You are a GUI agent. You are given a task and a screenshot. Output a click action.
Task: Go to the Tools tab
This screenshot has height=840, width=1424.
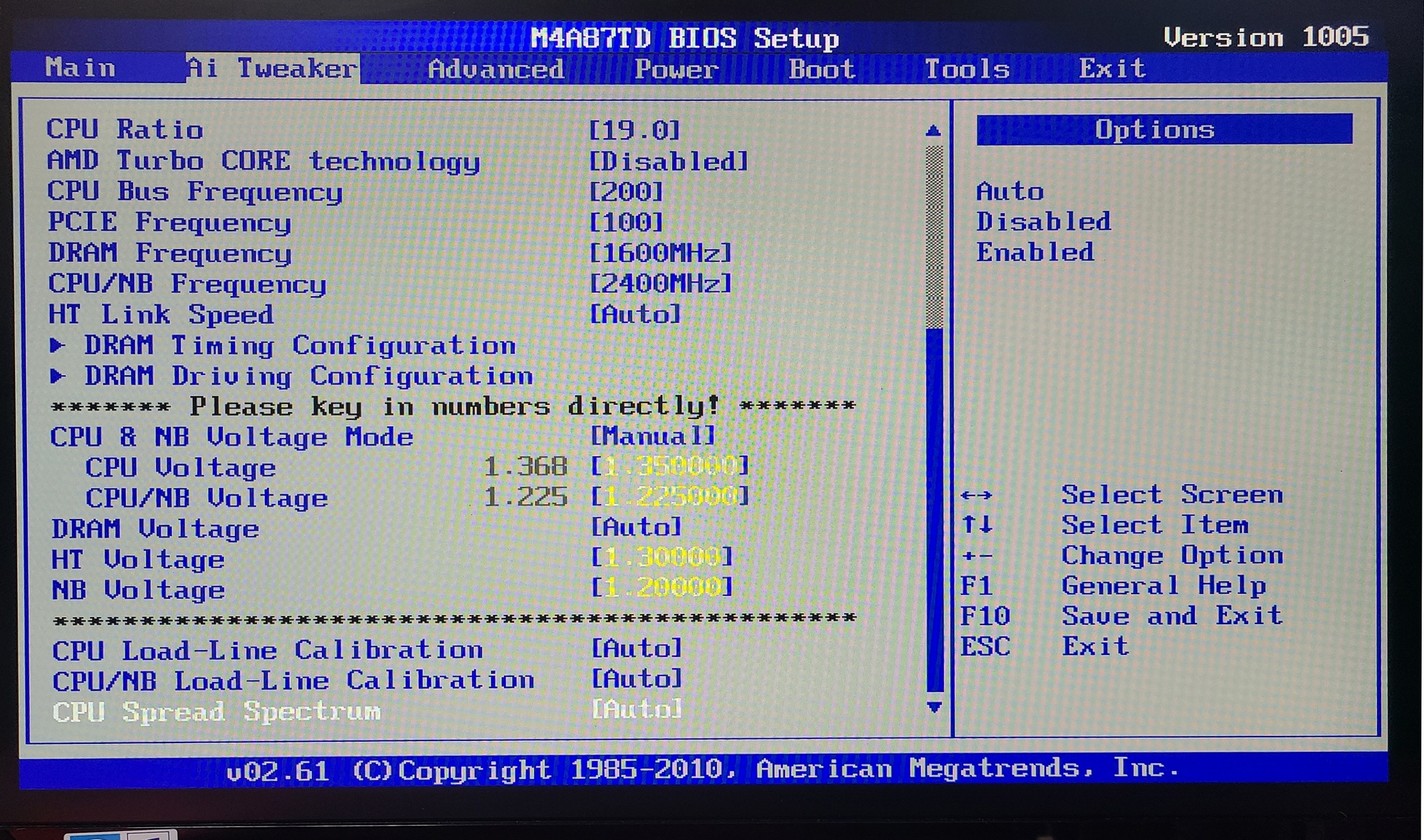click(967, 69)
